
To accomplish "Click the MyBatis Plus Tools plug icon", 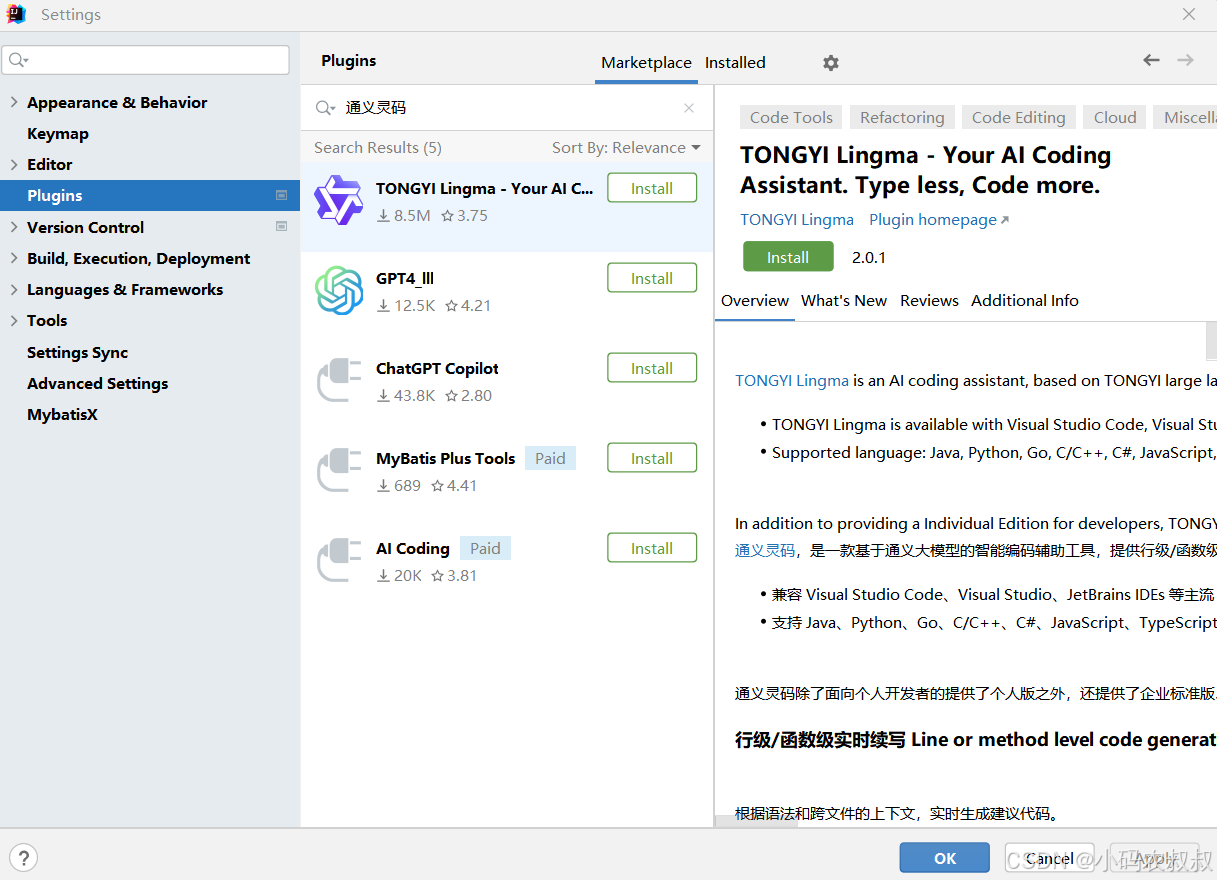I will 338,470.
